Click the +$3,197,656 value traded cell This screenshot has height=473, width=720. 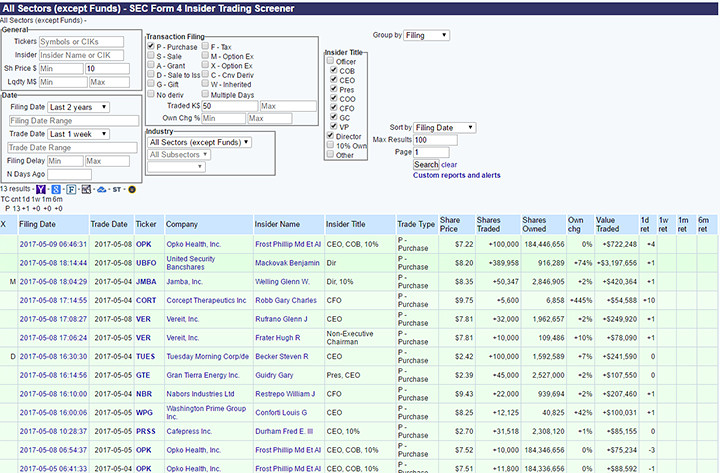pos(617,263)
